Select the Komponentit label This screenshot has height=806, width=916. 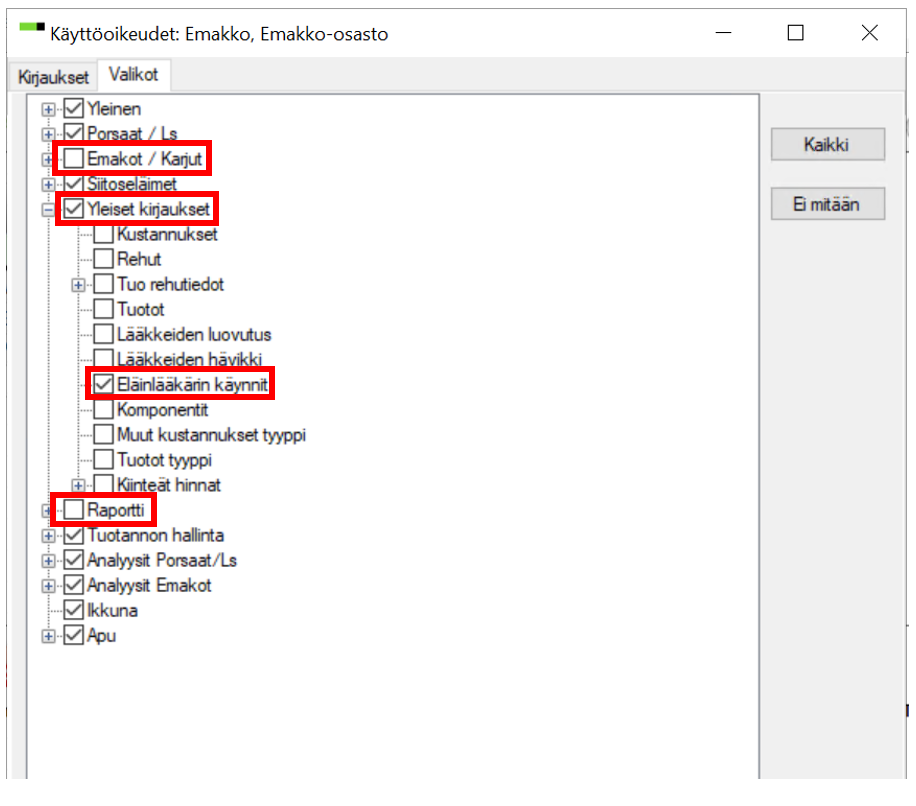(162, 409)
